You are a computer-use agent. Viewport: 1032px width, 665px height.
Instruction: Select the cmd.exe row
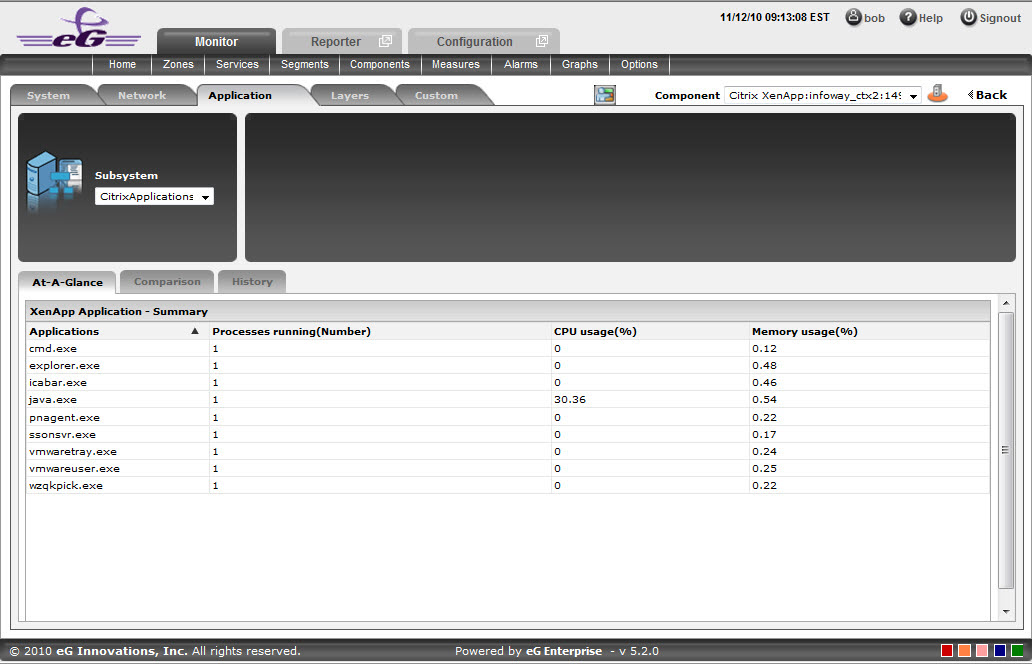(507, 348)
